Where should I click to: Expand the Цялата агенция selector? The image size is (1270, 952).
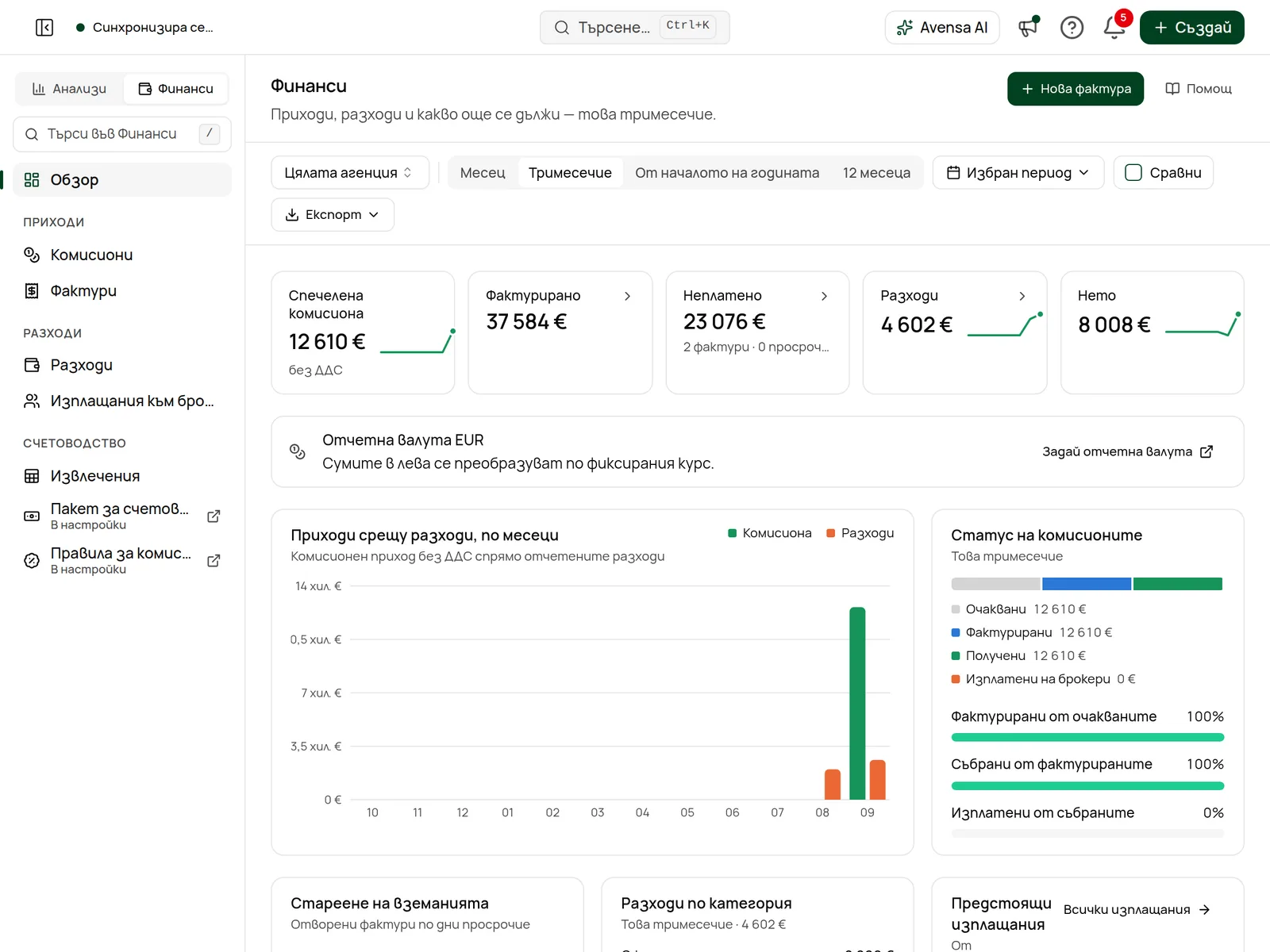pyautogui.click(x=350, y=173)
